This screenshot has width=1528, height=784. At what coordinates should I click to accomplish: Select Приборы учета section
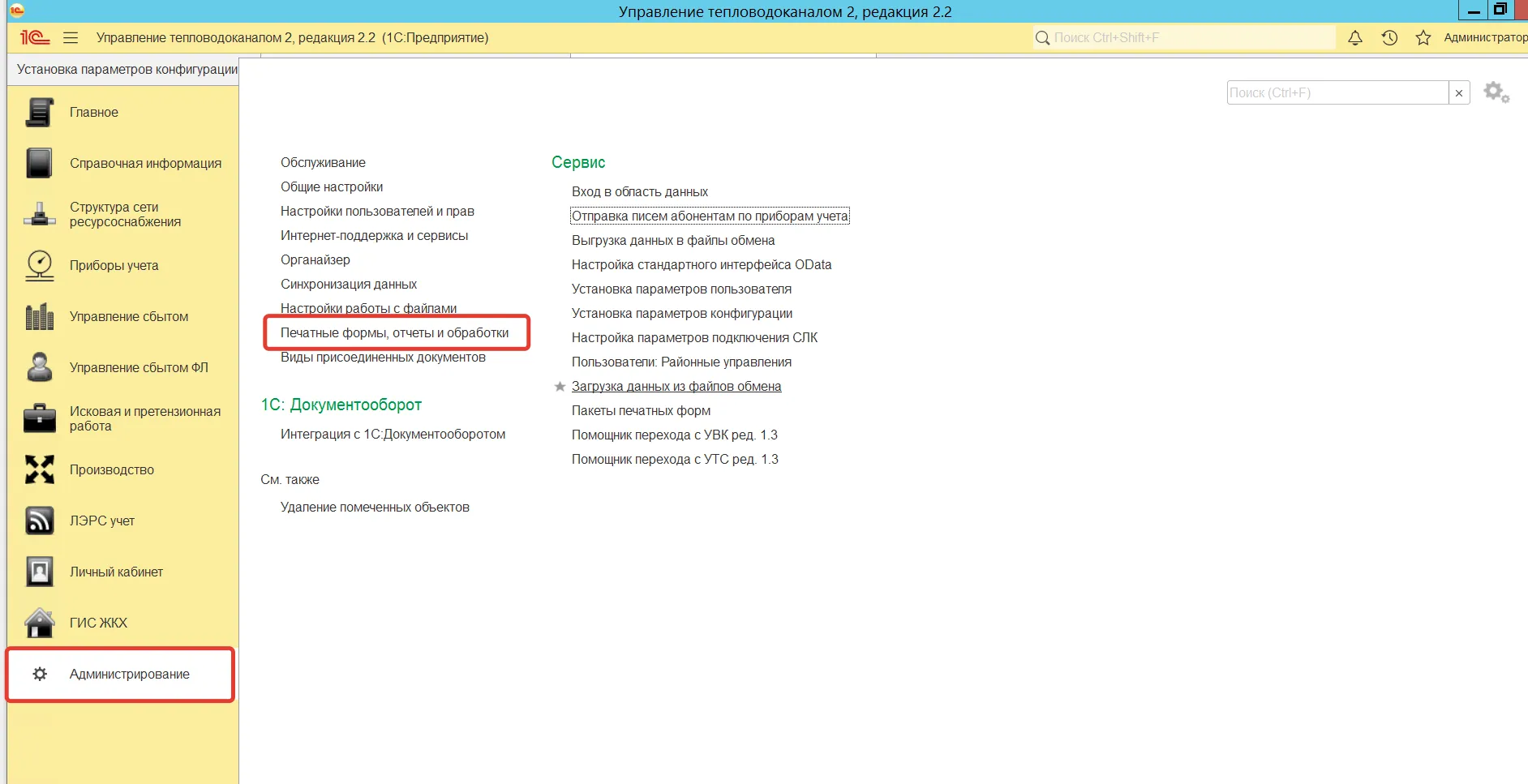pos(114,265)
